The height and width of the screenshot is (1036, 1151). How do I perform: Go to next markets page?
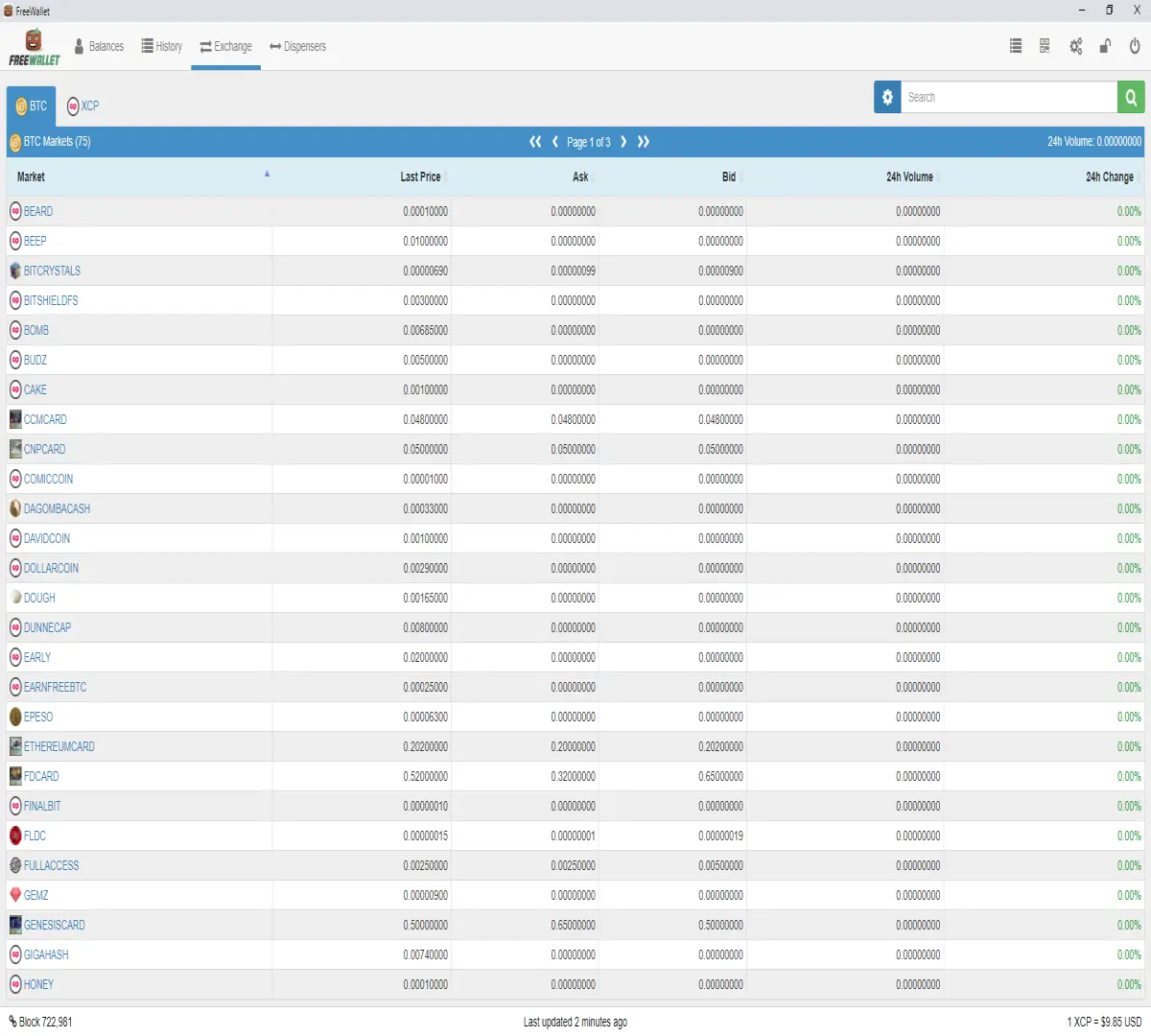pyautogui.click(x=623, y=142)
